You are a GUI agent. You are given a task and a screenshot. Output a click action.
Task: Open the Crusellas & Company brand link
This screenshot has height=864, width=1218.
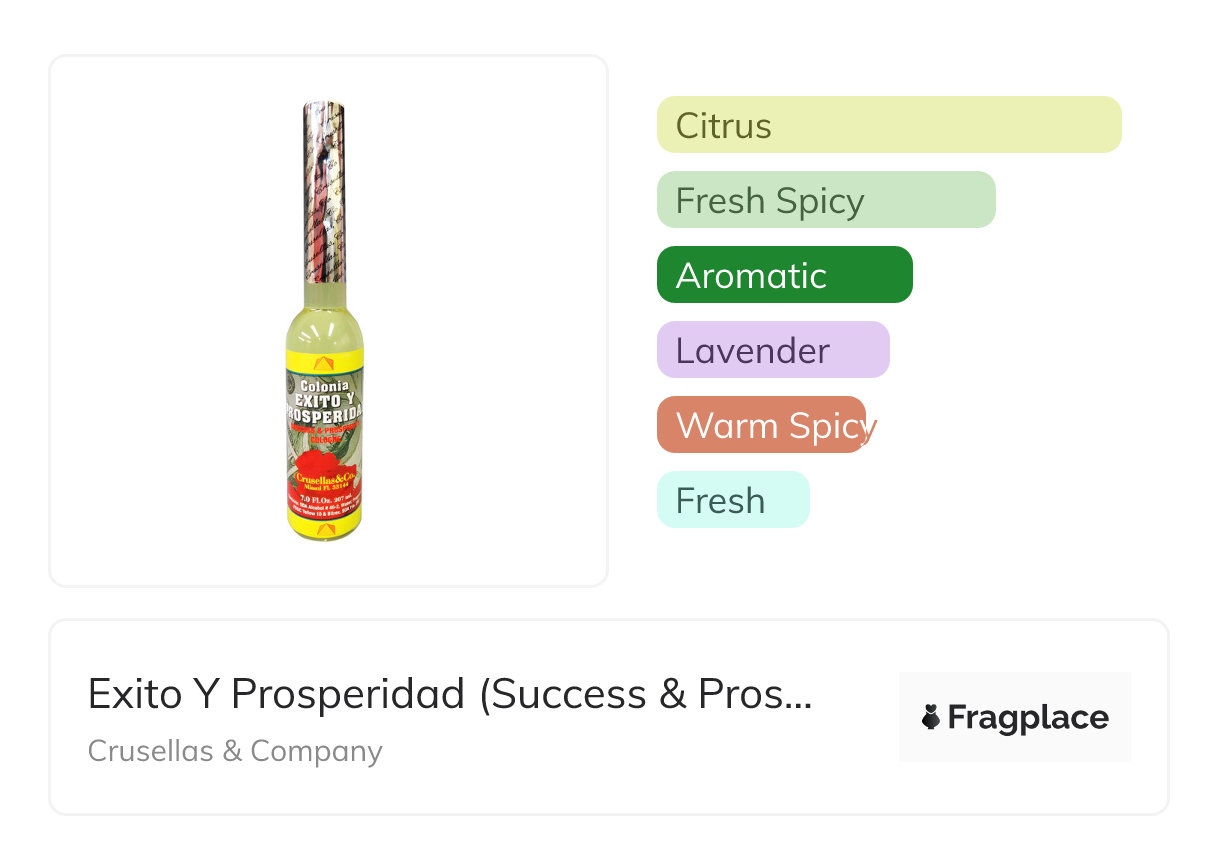[x=235, y=751]
